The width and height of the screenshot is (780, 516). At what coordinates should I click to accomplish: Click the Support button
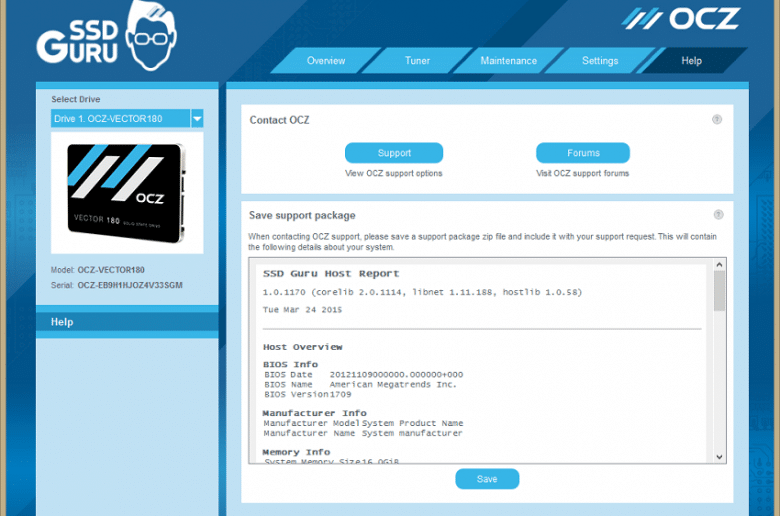coord(394,153)
